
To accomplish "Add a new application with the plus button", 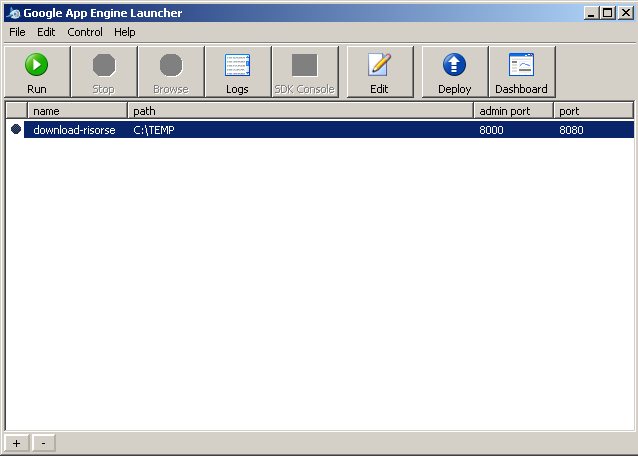I will click(16, 443).
